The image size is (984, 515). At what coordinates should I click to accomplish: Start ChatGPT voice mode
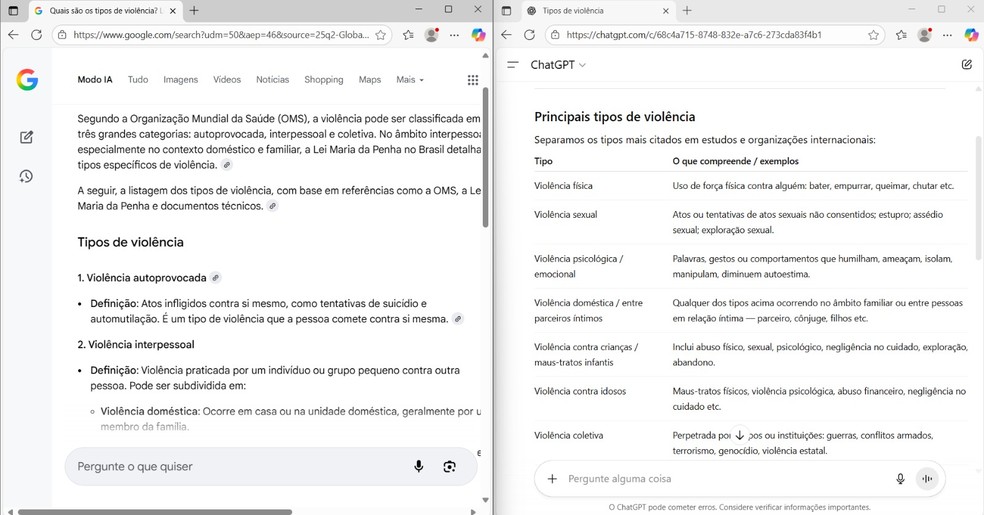click(x=927, y=479)
